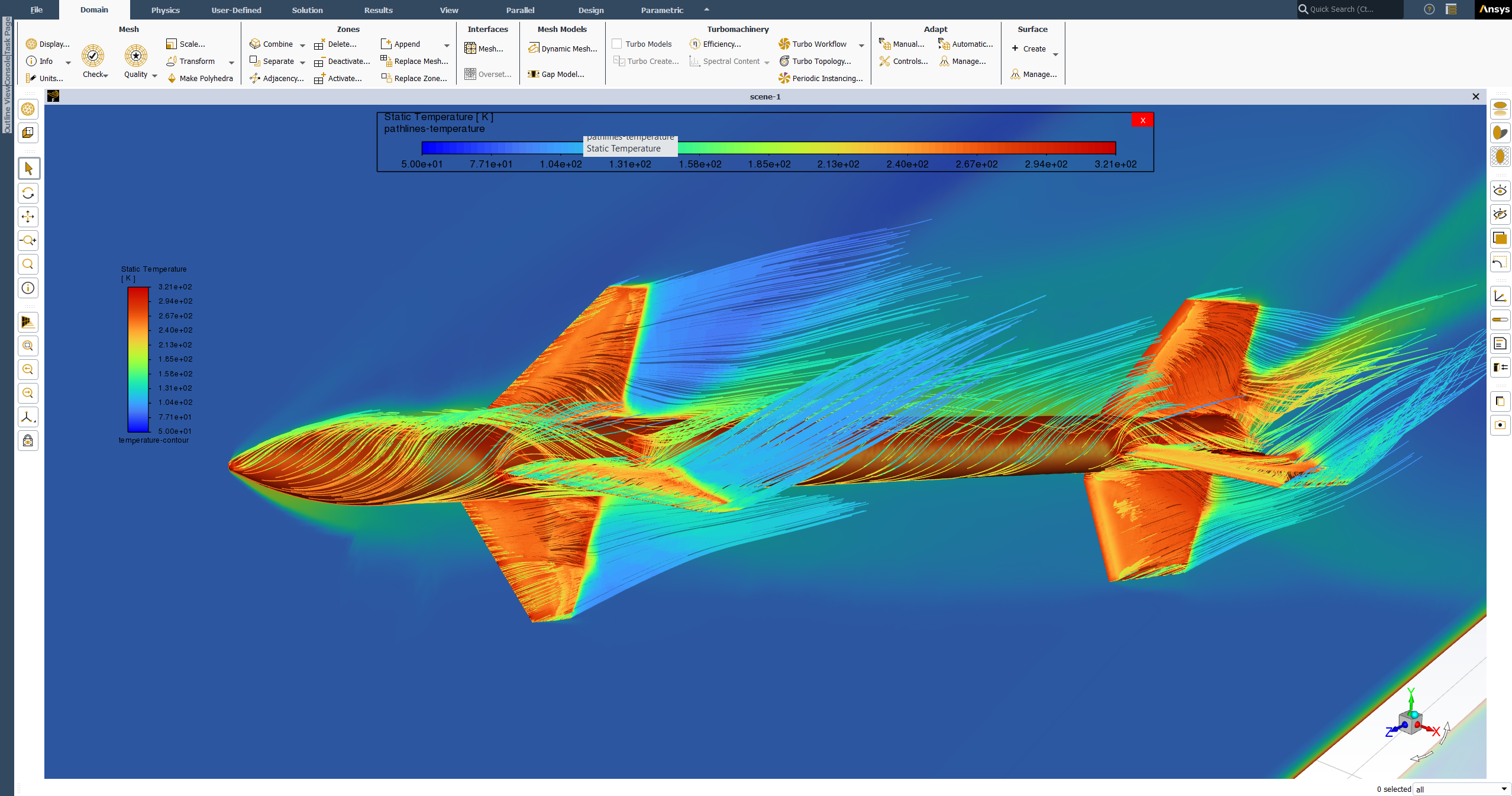Click Activate zones
The width and height of the screenshot is (1512, 796).
click(338, 78)
